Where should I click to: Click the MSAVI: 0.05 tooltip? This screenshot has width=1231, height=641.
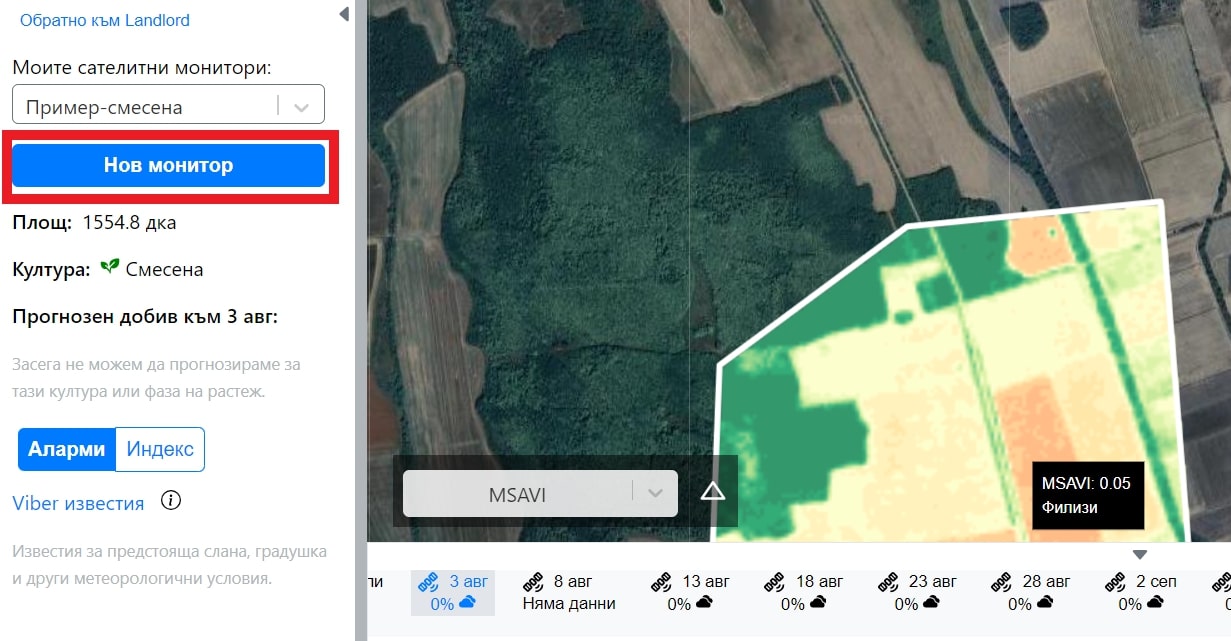click(x=1087, y=495)
